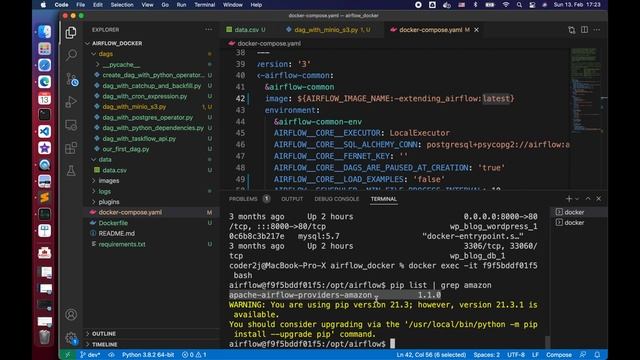Expand the logs folder

tap(104, 191)
